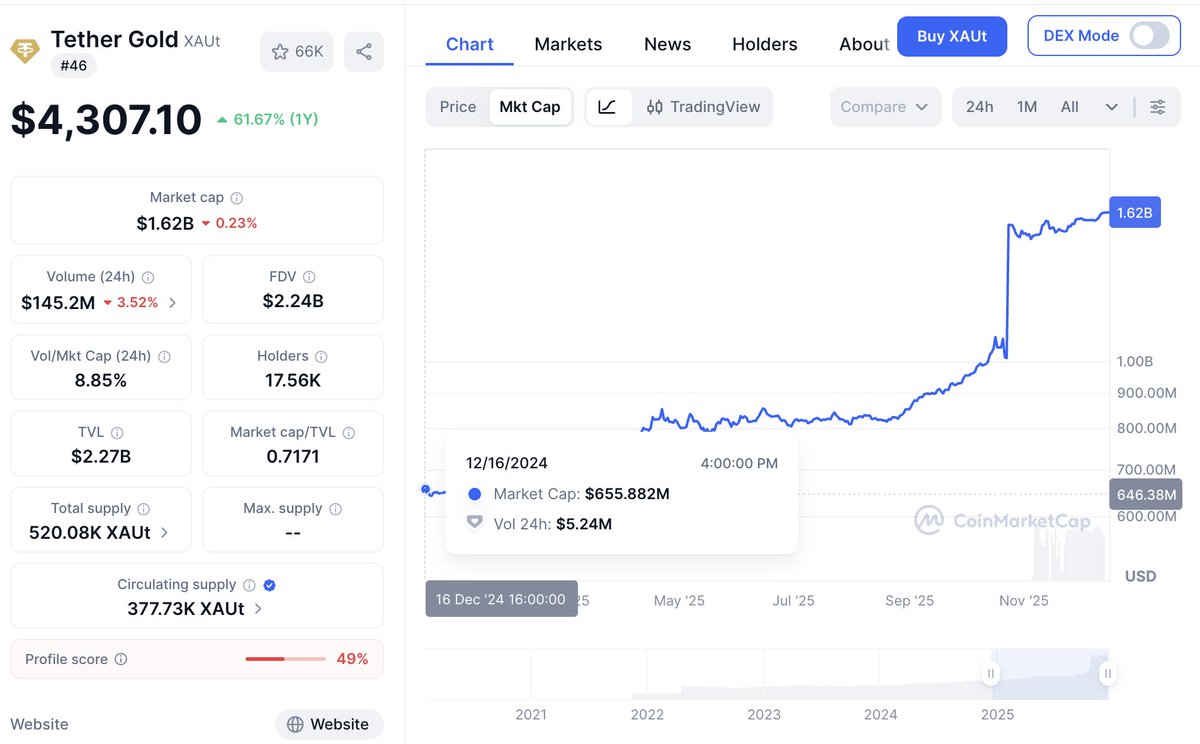Select All time range
This screenshot has width=1200, height=744.
coord(1070,107)
